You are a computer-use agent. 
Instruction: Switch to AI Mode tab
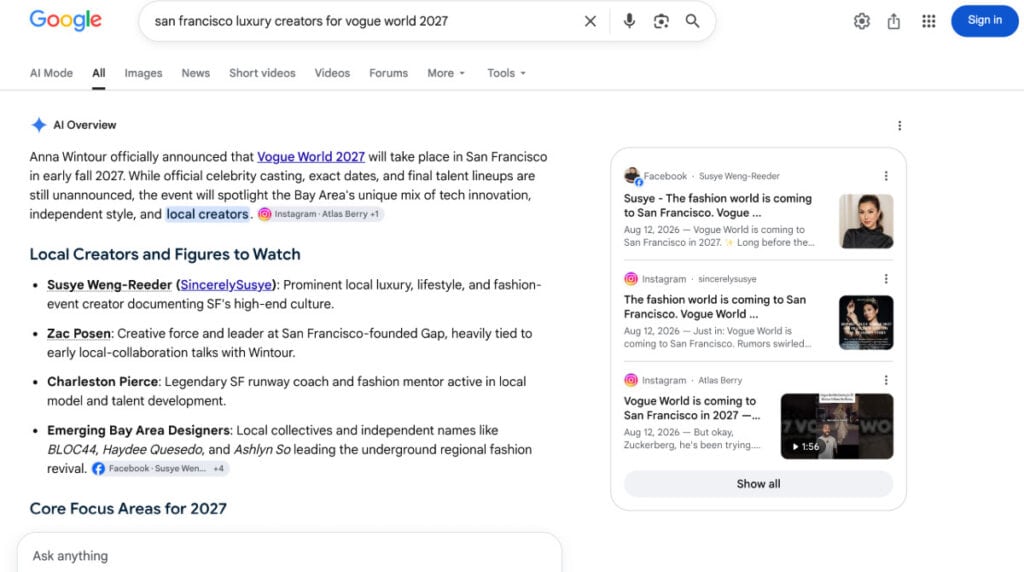pos(51,73)
